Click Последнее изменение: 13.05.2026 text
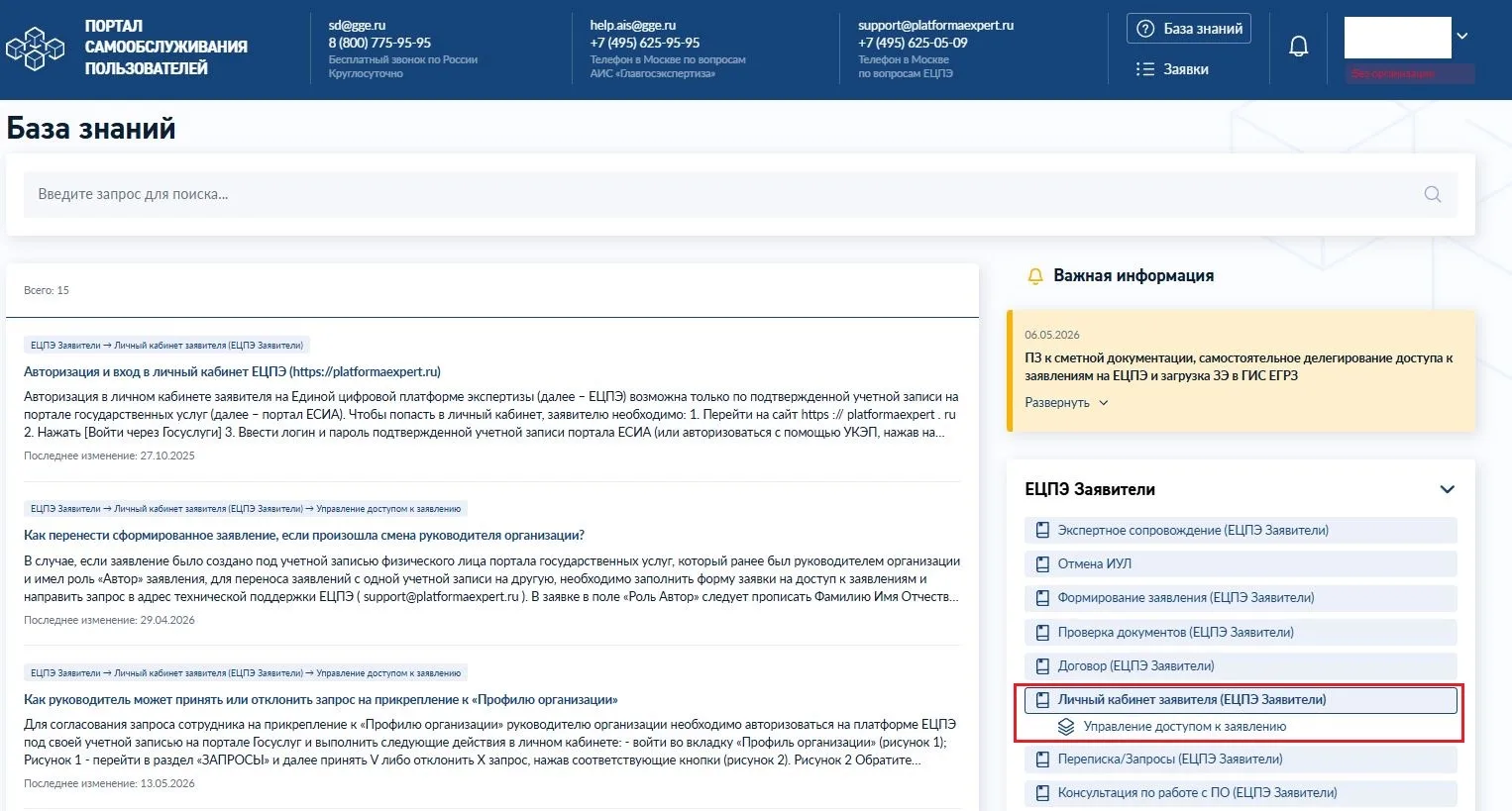 click(109, 784)
